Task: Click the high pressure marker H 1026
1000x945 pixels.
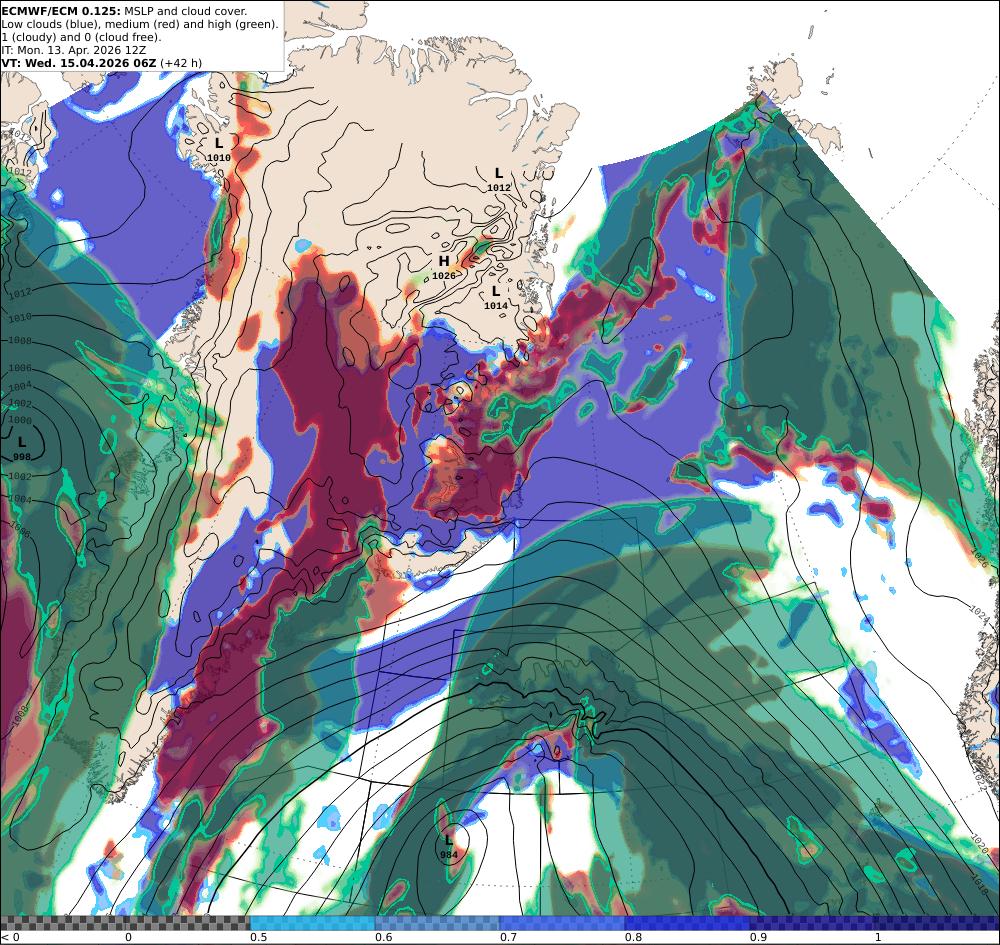Action: coord(444,268)
